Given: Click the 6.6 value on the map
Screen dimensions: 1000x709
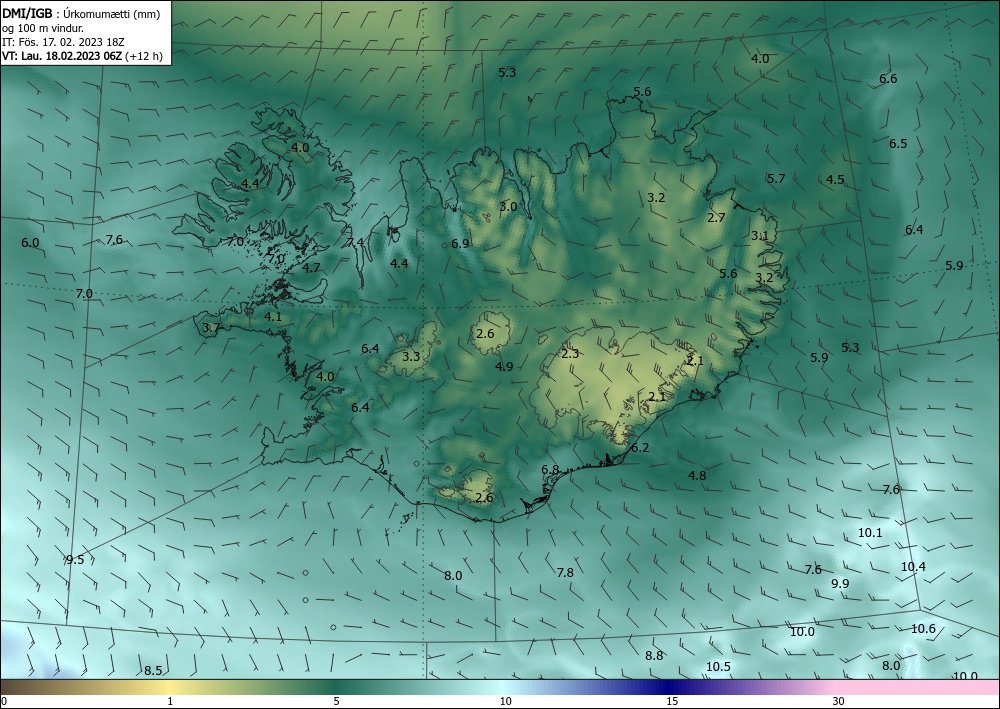Looking at the screenshot, I should click(x=888, y=79).
